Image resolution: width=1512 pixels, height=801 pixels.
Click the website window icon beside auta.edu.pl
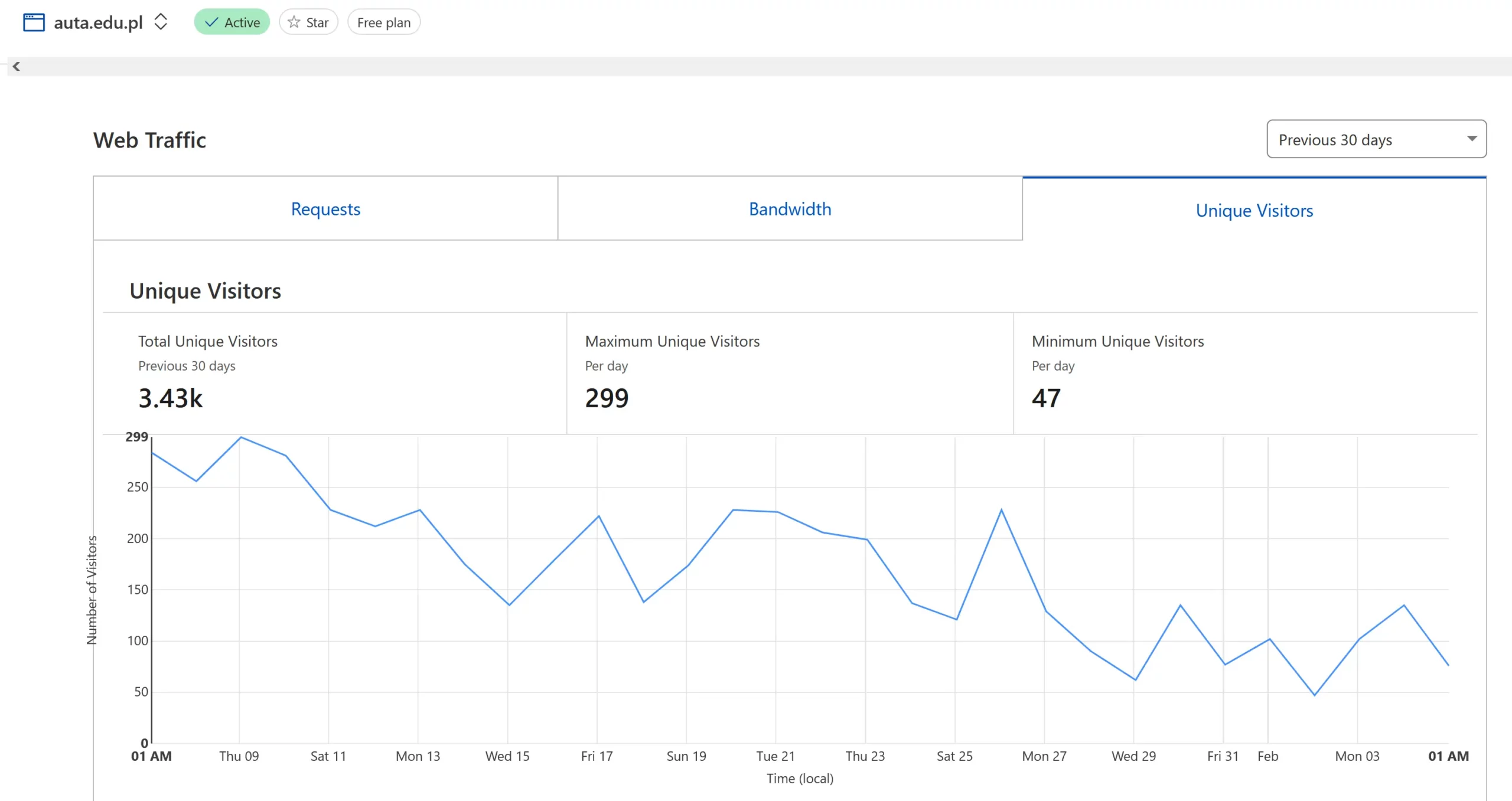pyautogui.click(x=34, y=22)
